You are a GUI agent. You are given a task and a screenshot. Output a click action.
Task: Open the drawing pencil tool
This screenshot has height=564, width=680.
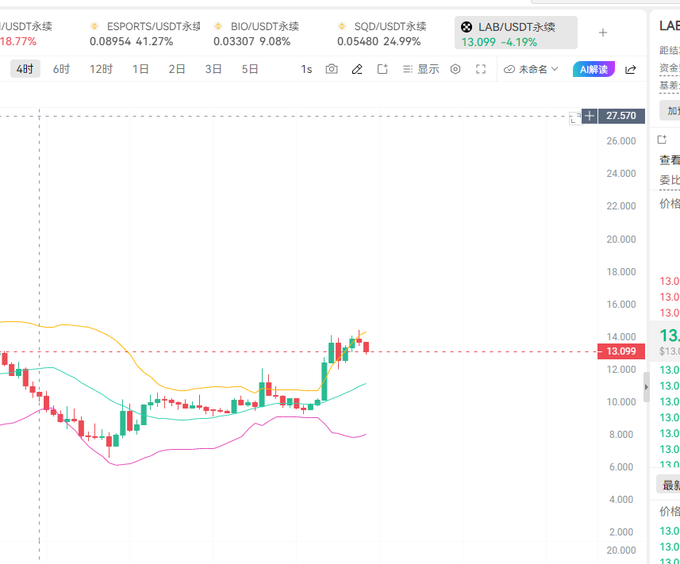click(357, 69)
